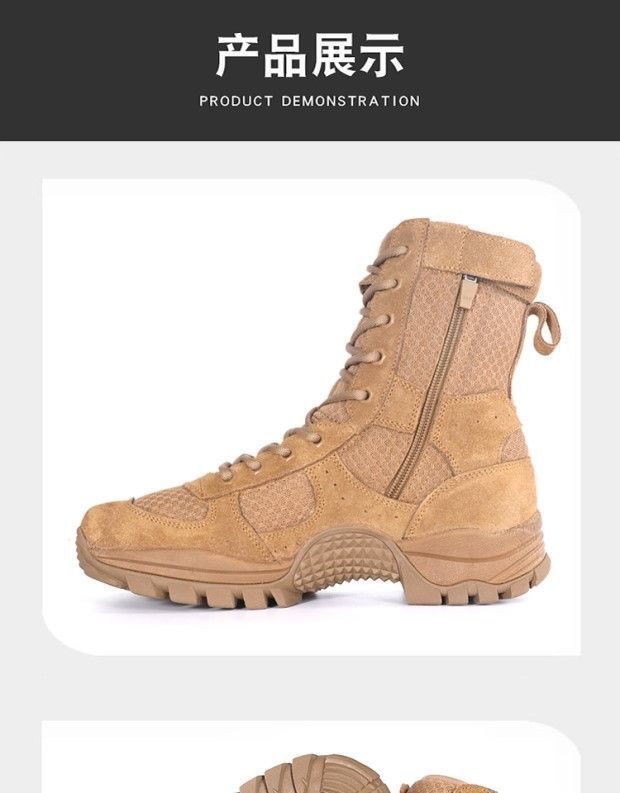Click the mesh panel on the boot vamp
The width and height of the screenshot is (620, 793).
(x=276, y=501)
